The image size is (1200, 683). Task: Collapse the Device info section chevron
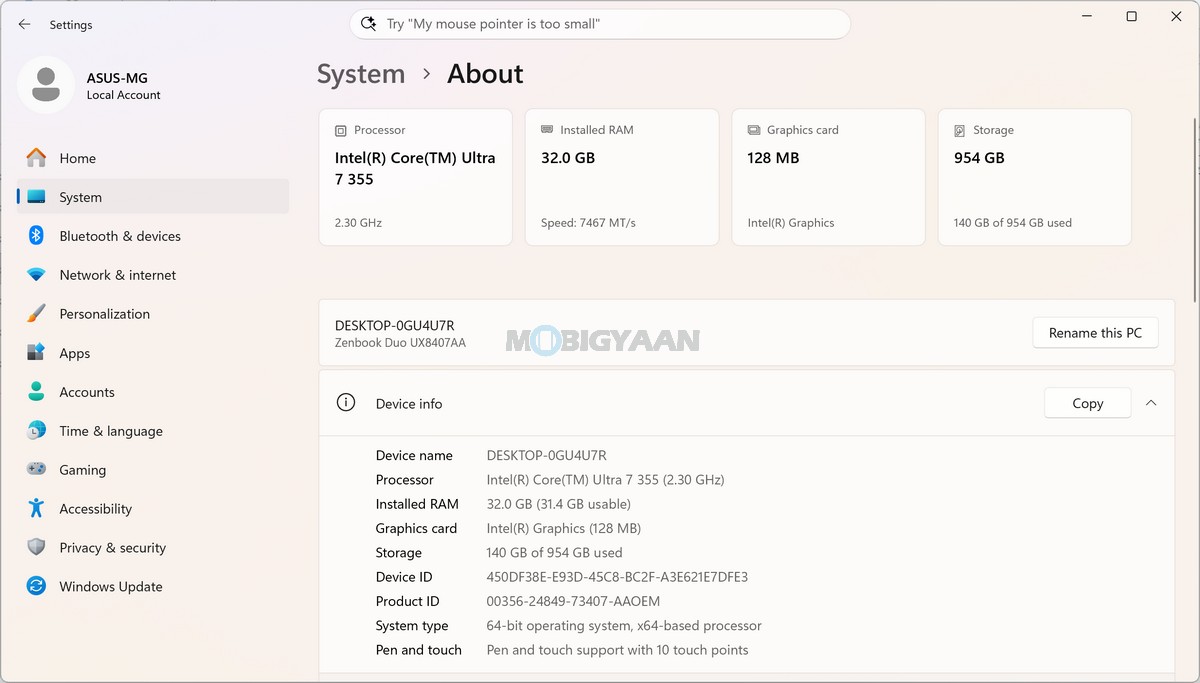(1151, 403)
